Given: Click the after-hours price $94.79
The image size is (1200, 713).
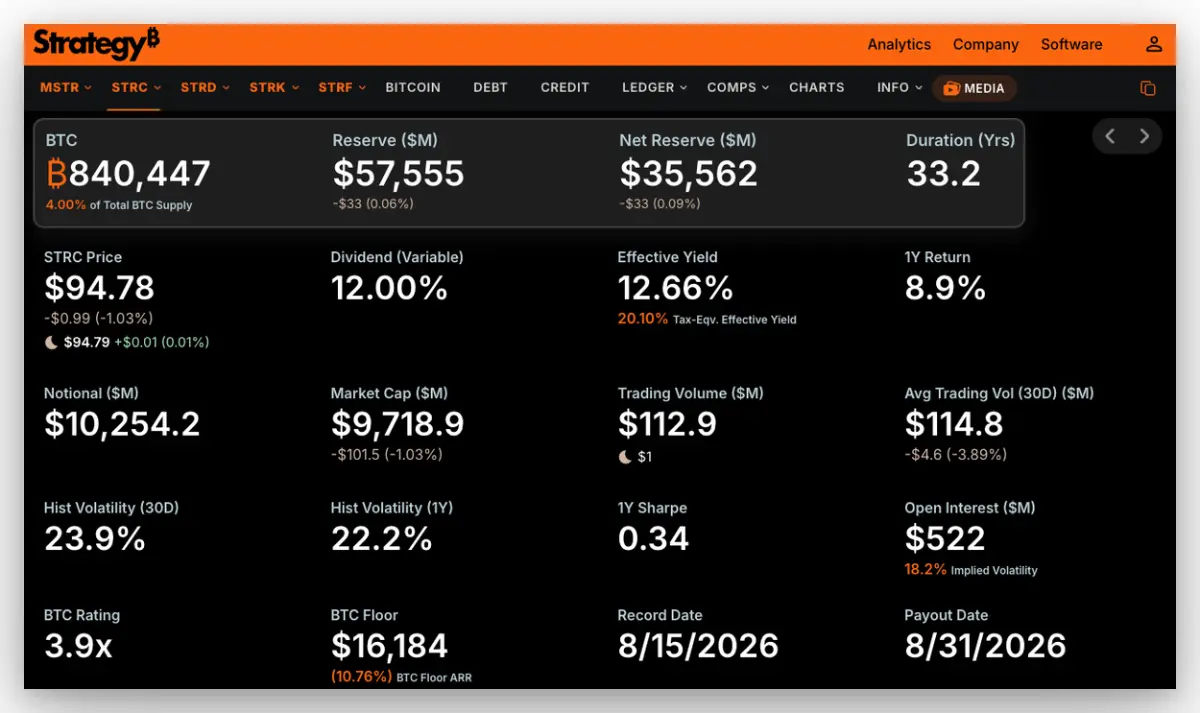Looking at the screenshot, I should [86, 342].
